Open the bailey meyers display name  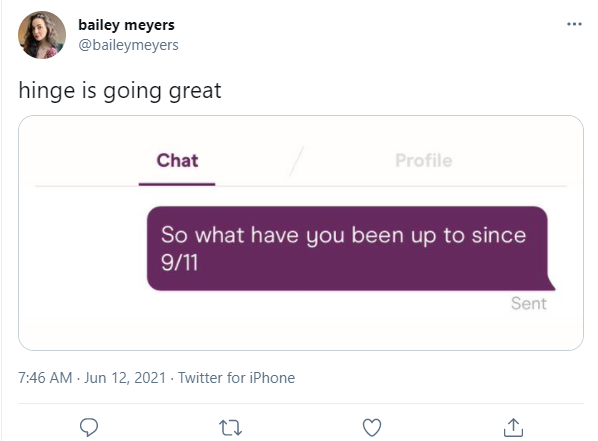click(126, 25)
